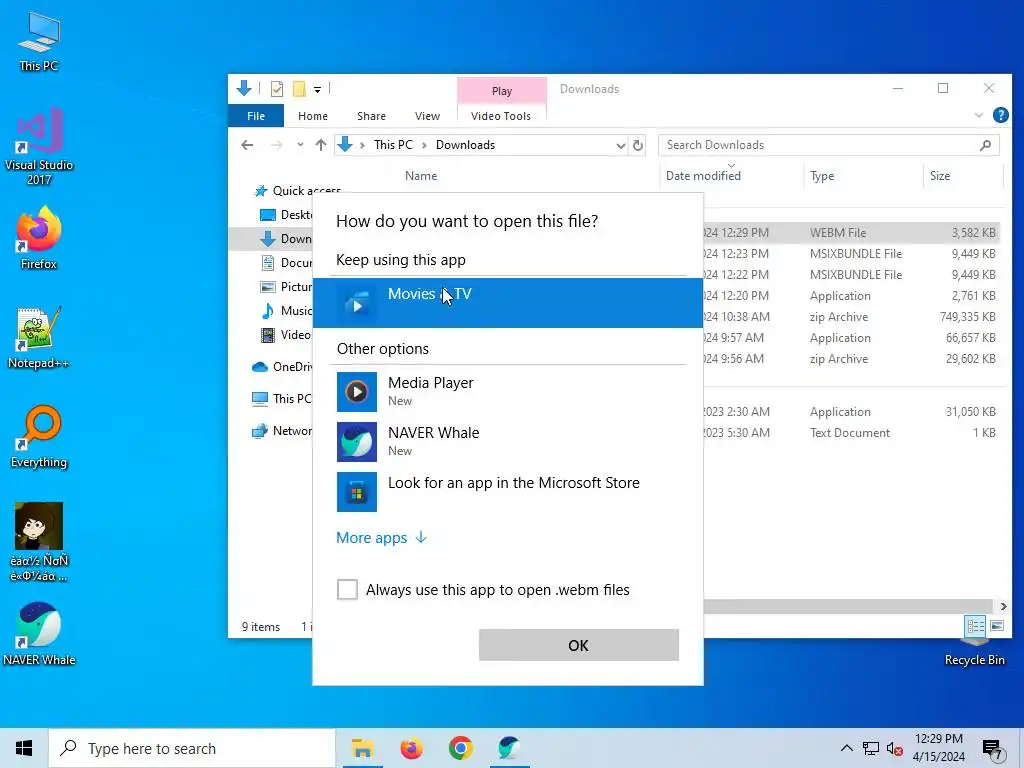Screen dimensions: 1024x768
Task: Go up one folder level
Action: pos(321,145)
